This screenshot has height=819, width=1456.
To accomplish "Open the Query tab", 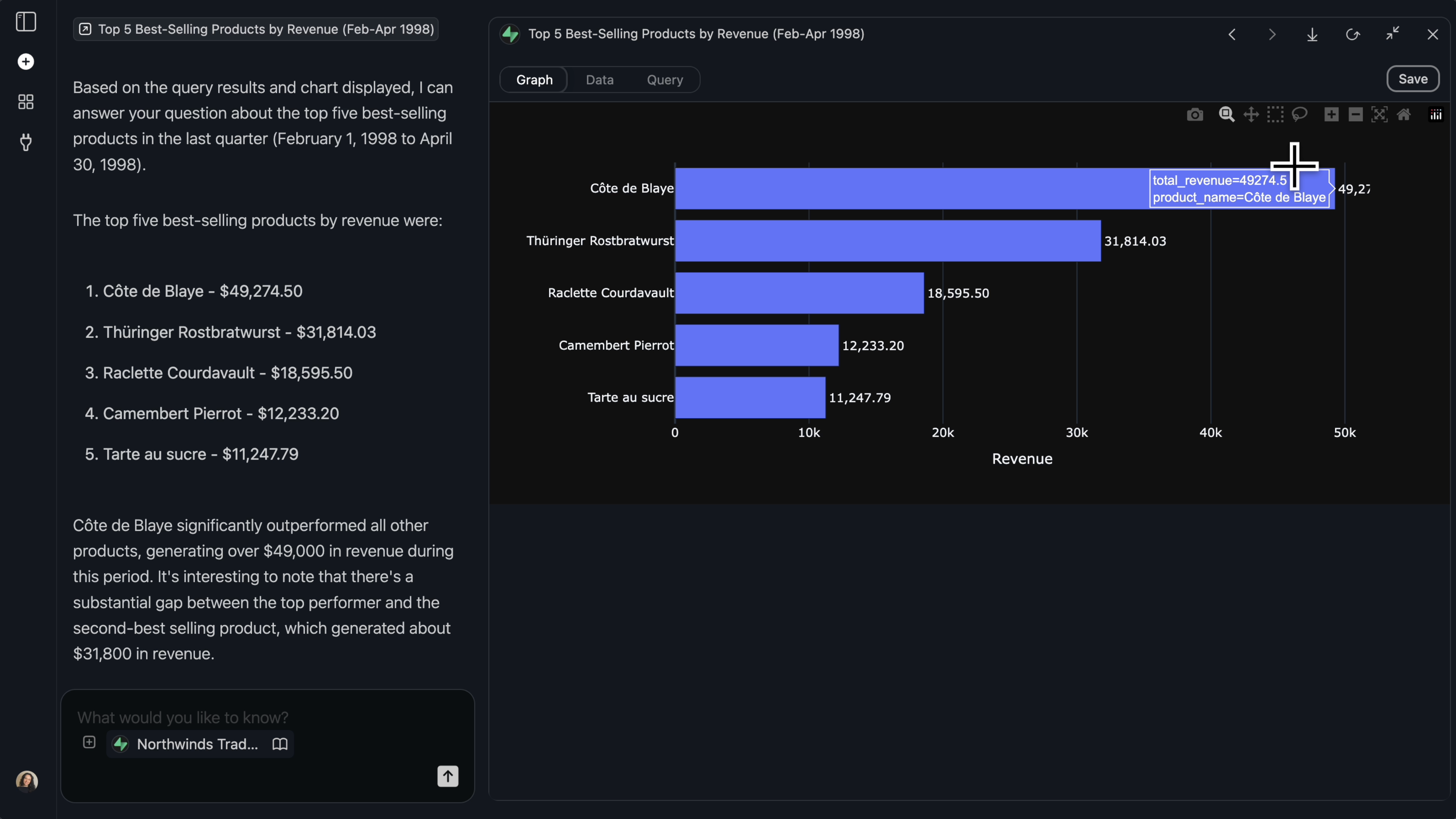I will [665, 80].
